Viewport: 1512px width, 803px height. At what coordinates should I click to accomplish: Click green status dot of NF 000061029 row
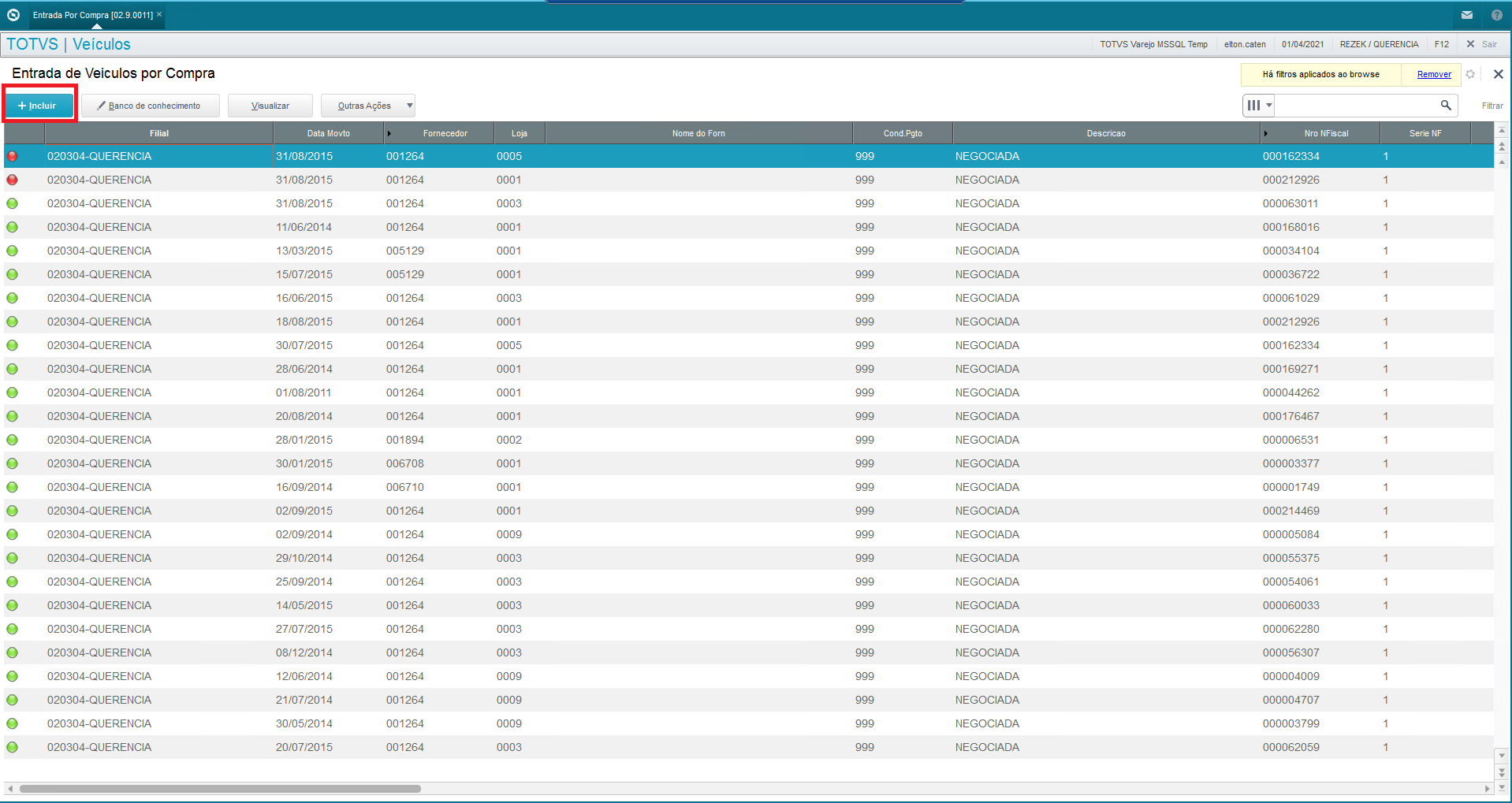[12, 298]
